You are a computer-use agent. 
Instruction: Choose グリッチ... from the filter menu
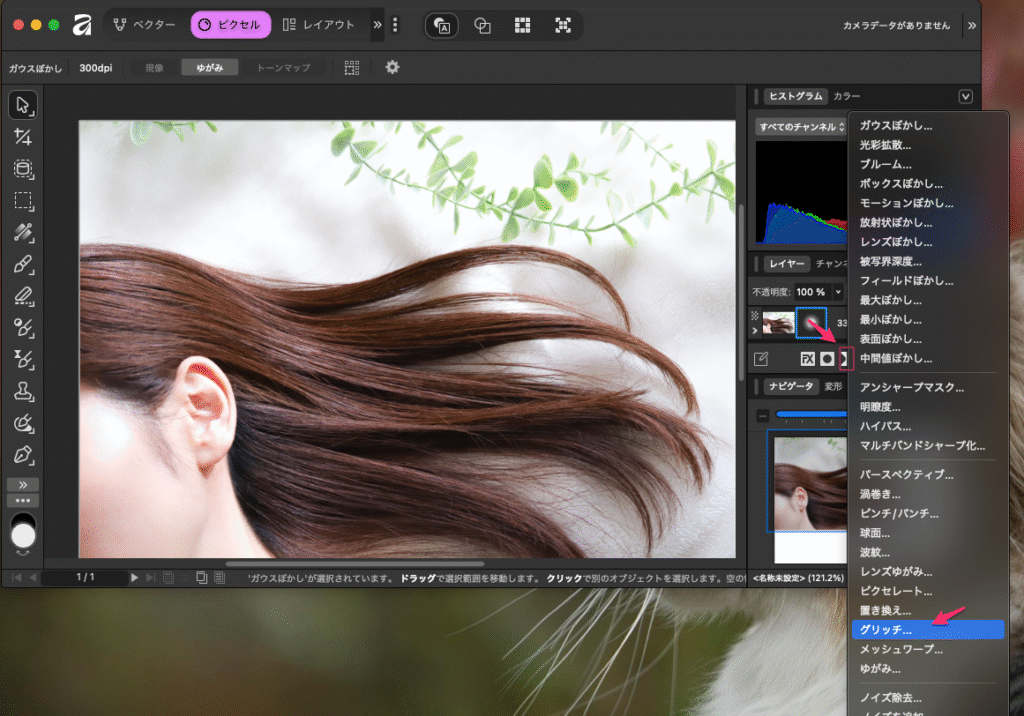[x=886, y=630]
